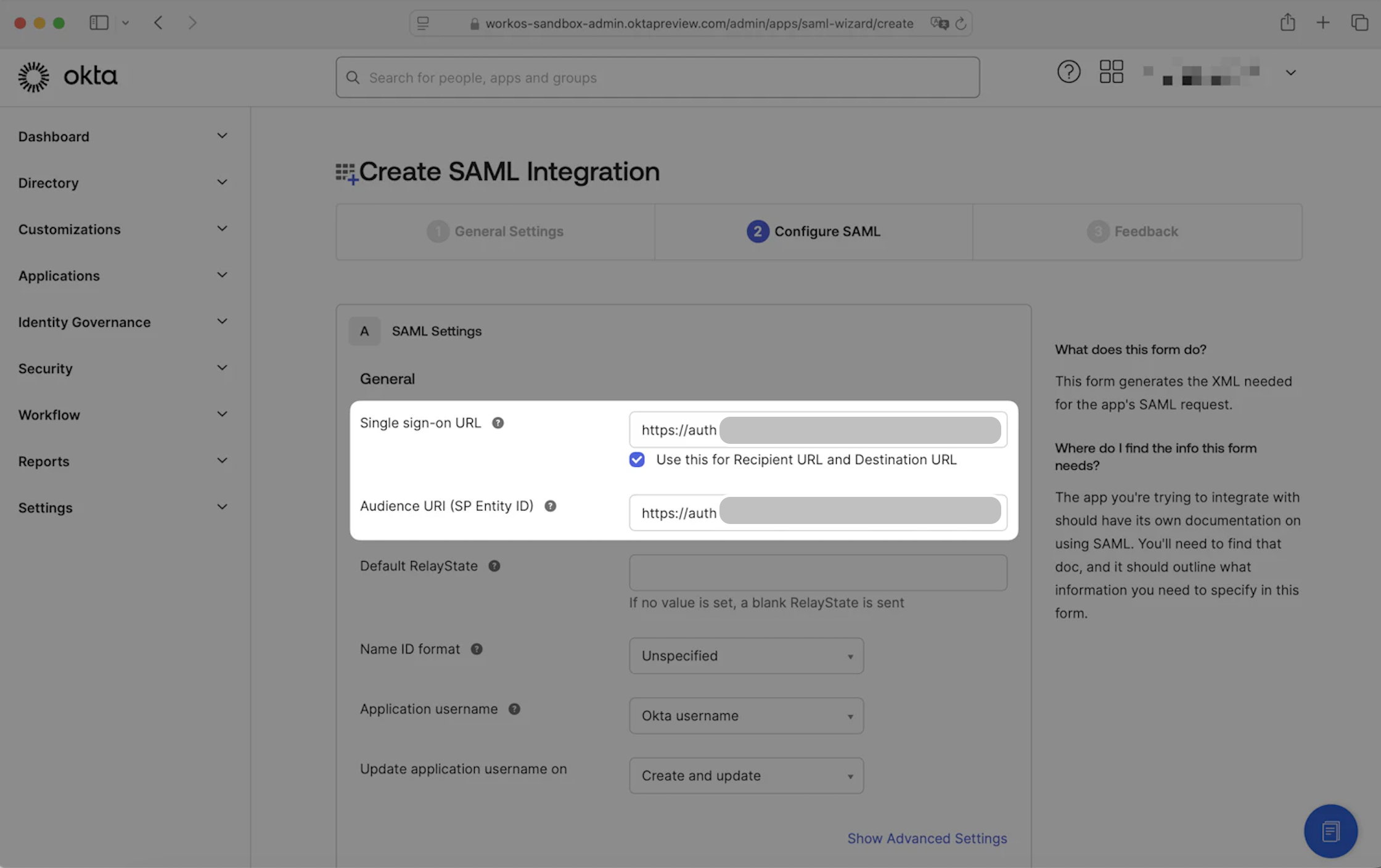This screenshot has height=868, width=1381.
Task: Click the Audience URI input field
Action: (x=818, y=512)
